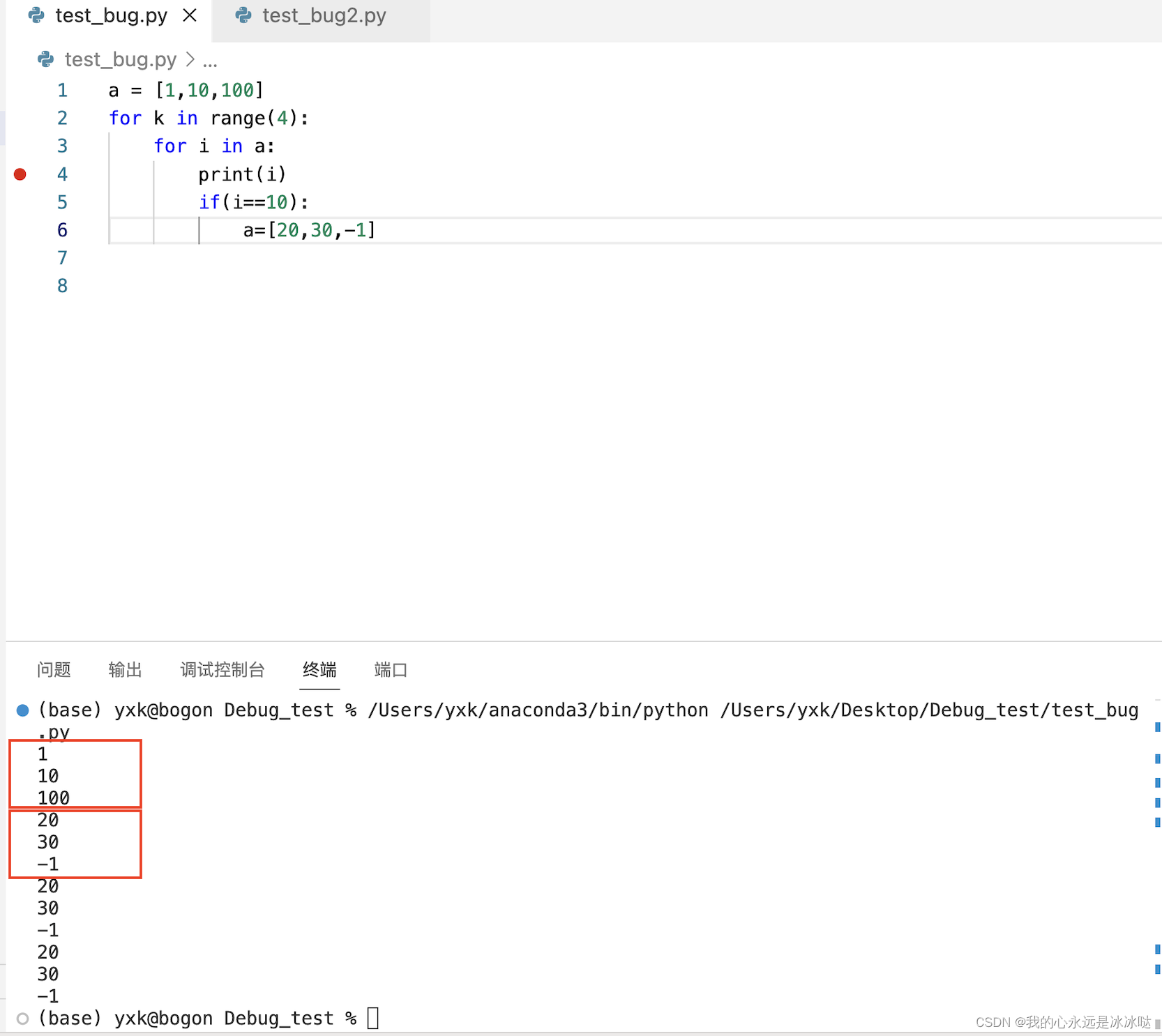Click the blue command status dot in terminal

coord(22,710)
